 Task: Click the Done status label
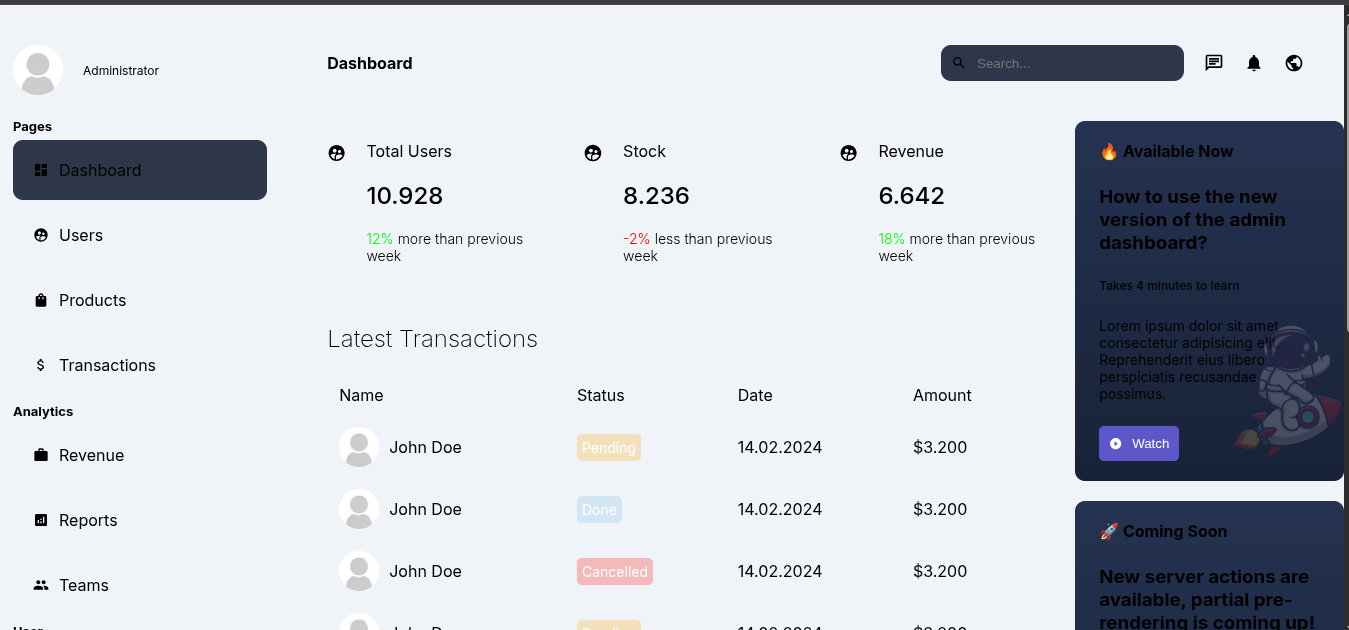pyautogui.click(x=599, y=509)
